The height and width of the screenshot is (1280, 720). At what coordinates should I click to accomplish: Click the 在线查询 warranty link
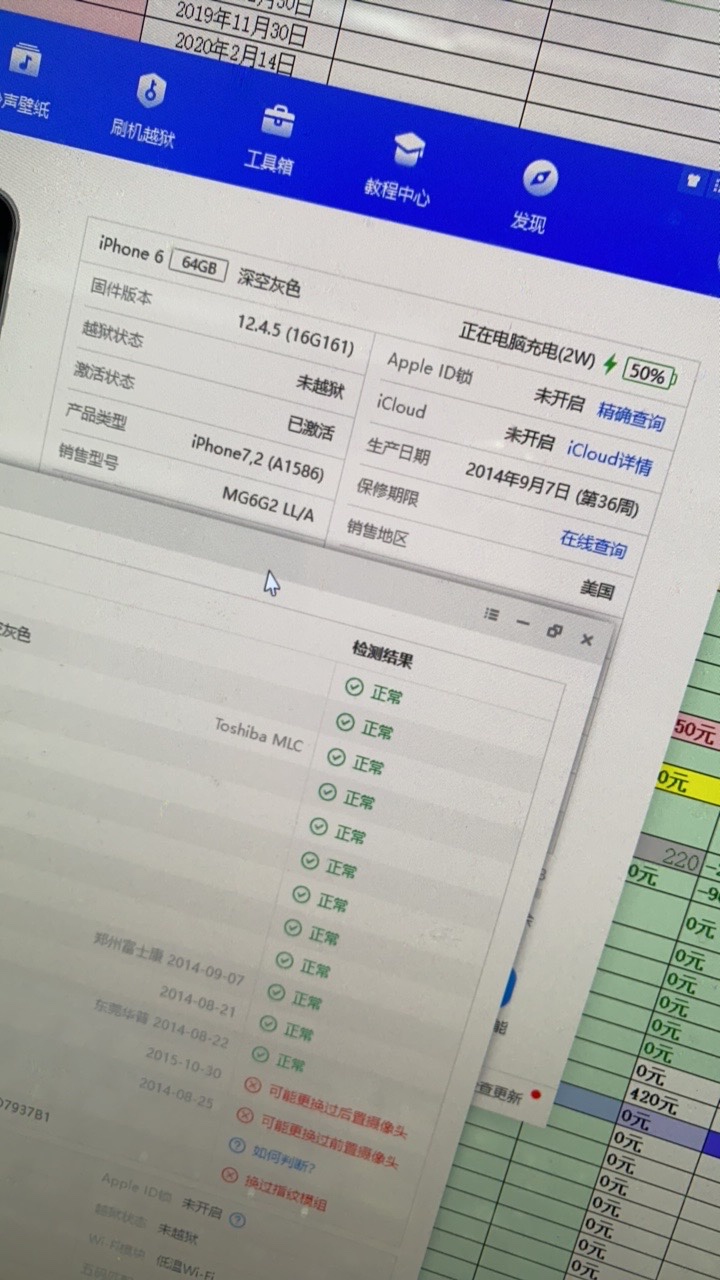[593, 545]
